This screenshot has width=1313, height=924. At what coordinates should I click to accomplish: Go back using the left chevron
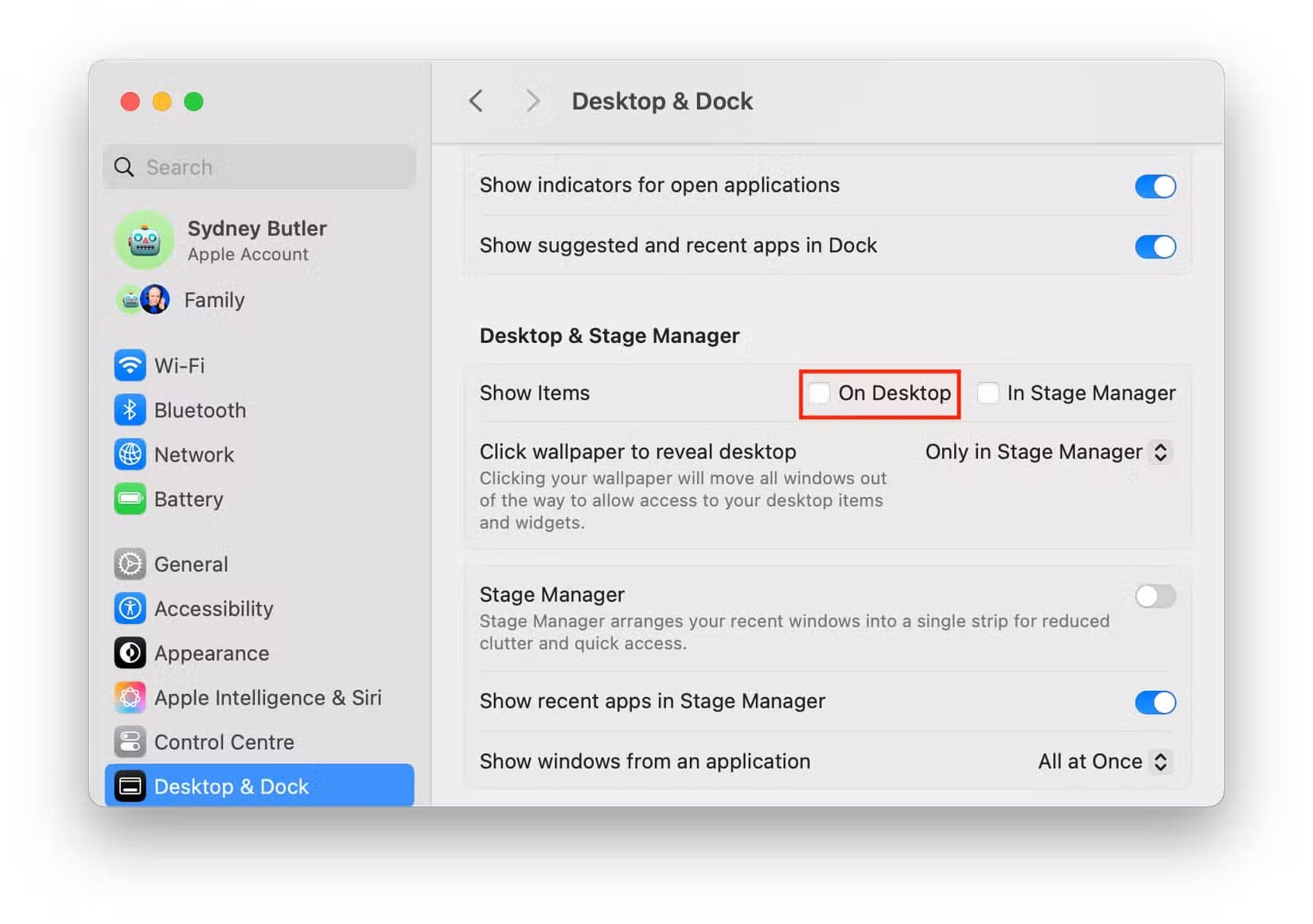click(x=476, y=101)
